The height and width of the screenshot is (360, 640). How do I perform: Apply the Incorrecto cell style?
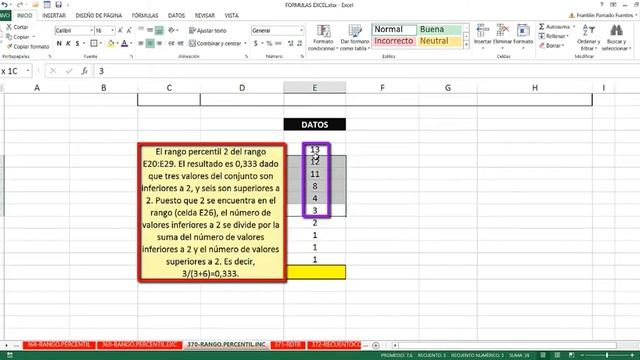point(394,41)
